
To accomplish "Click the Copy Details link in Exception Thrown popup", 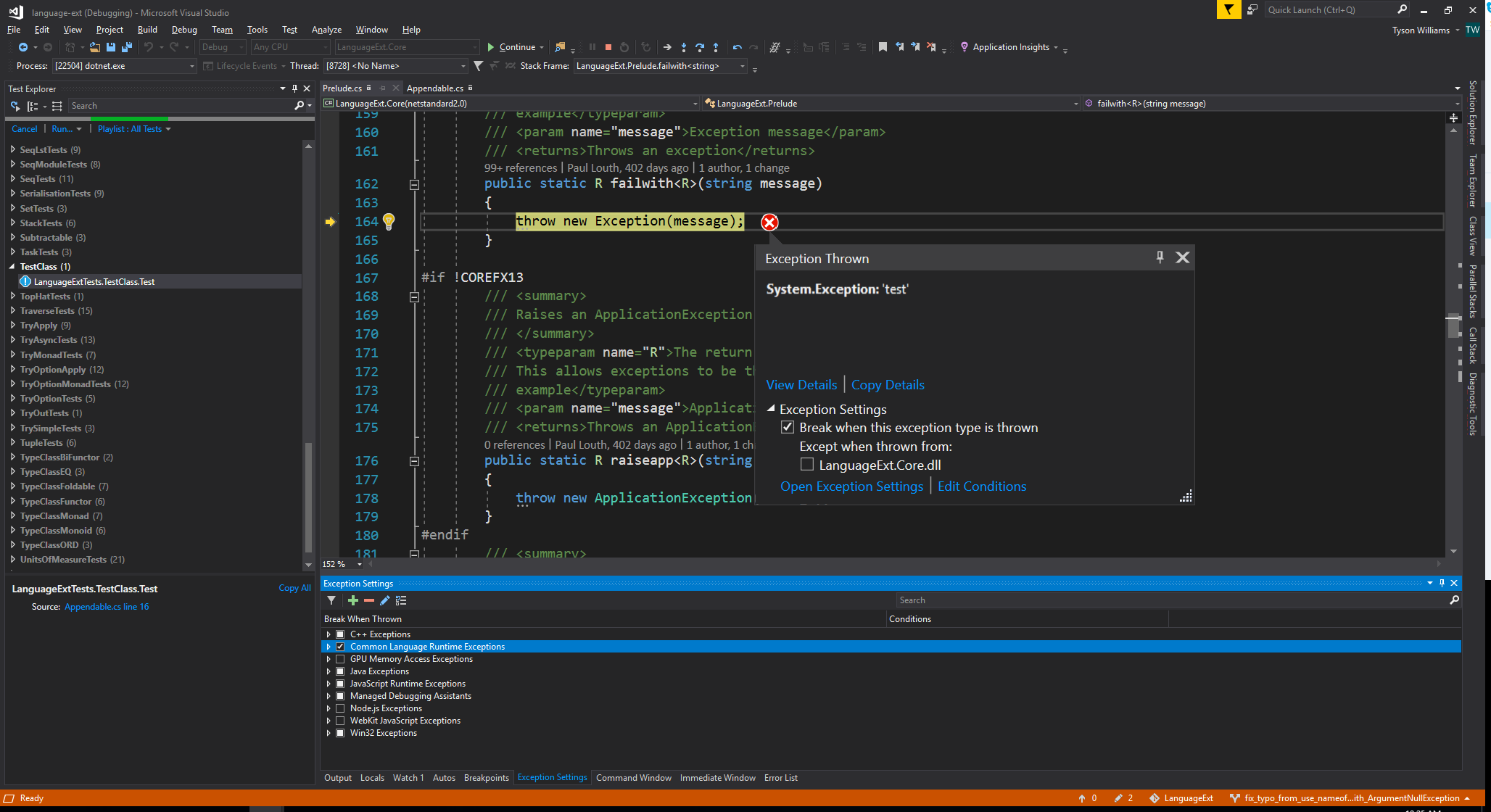I will [888, 384].
